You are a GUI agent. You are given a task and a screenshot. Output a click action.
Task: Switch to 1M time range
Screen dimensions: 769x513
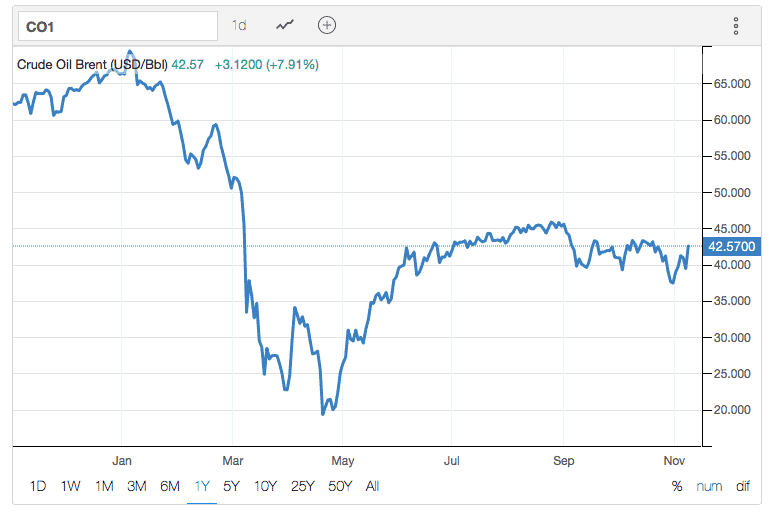104,487
